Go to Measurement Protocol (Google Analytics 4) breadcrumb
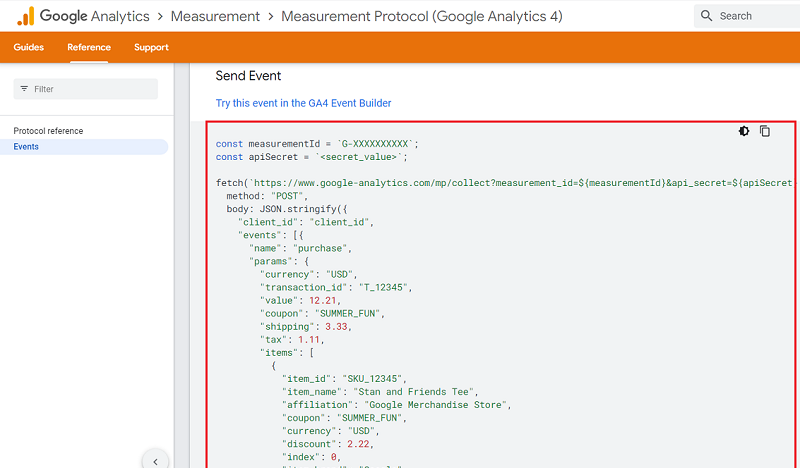The height and width of the screenshot is (468, 800). (x=421, y=16)
